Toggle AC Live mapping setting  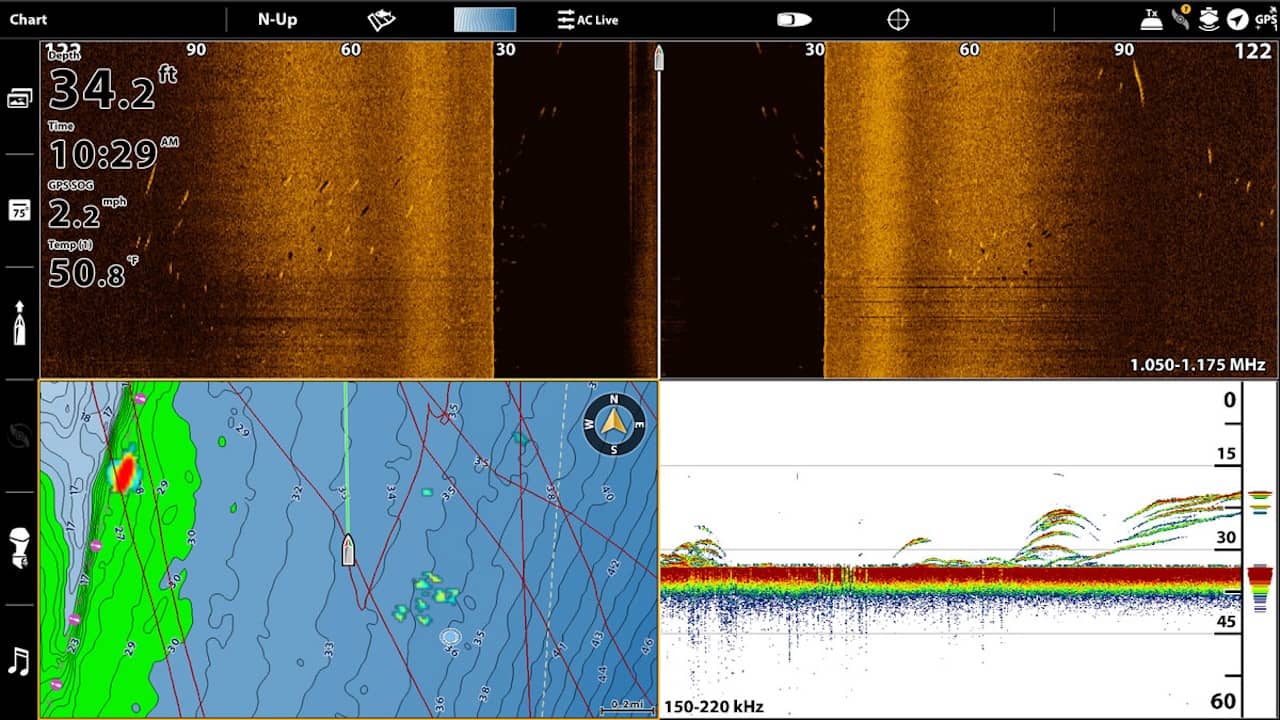tap(588, 20)
